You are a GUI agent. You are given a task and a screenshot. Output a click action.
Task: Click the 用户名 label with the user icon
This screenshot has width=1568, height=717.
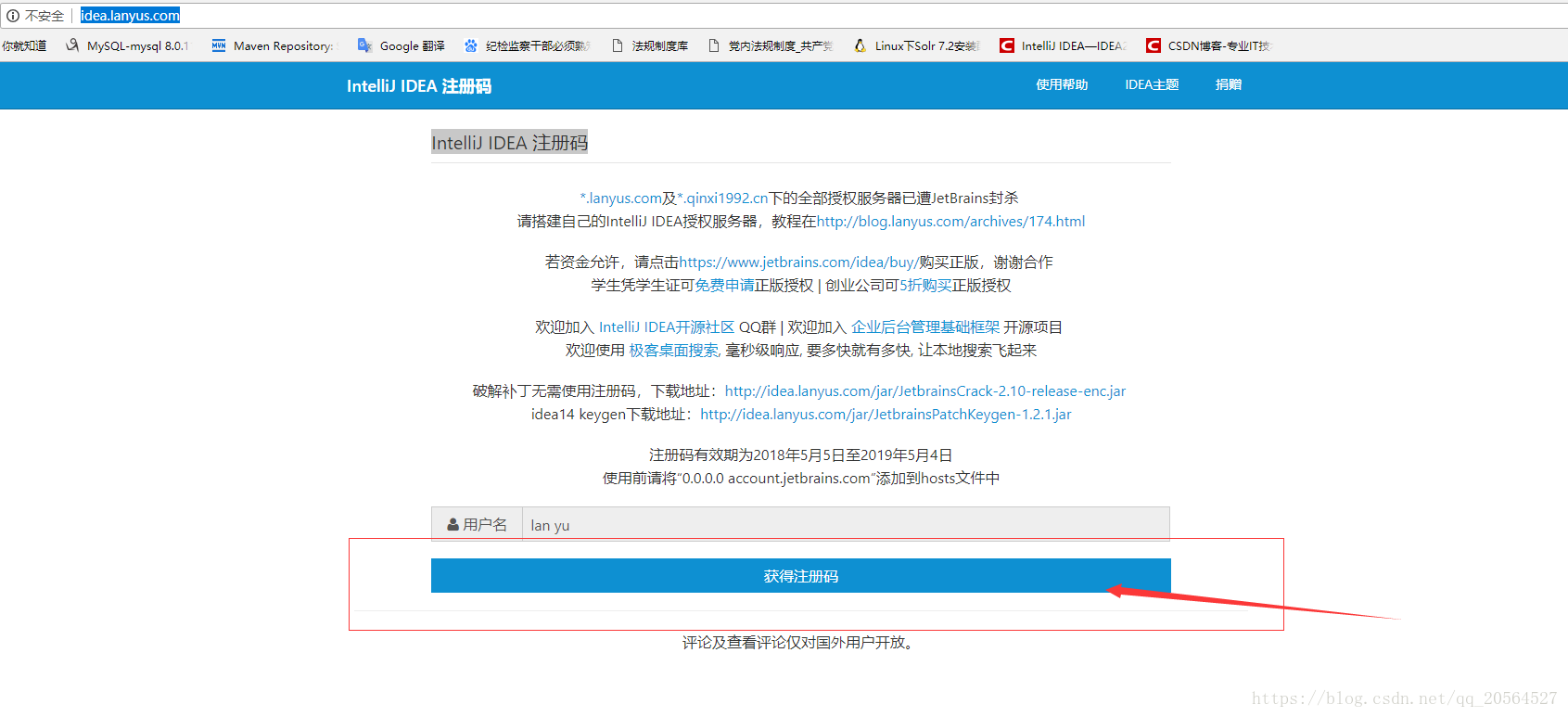coord(477,524)
